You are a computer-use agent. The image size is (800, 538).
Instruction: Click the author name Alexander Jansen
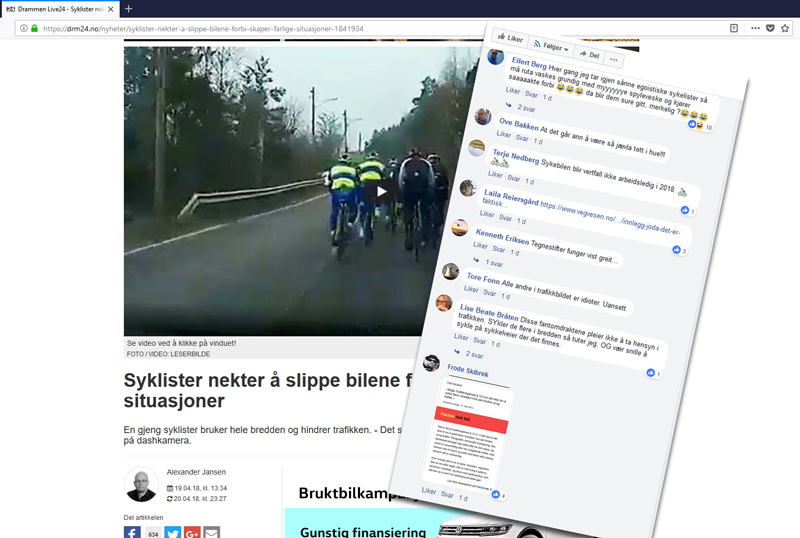click(x=196, y=472)
